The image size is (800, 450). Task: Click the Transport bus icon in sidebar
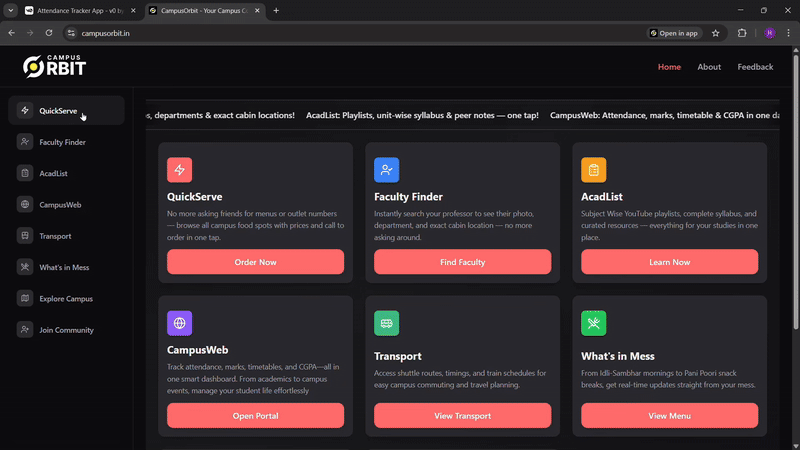(x=25, y=236)
